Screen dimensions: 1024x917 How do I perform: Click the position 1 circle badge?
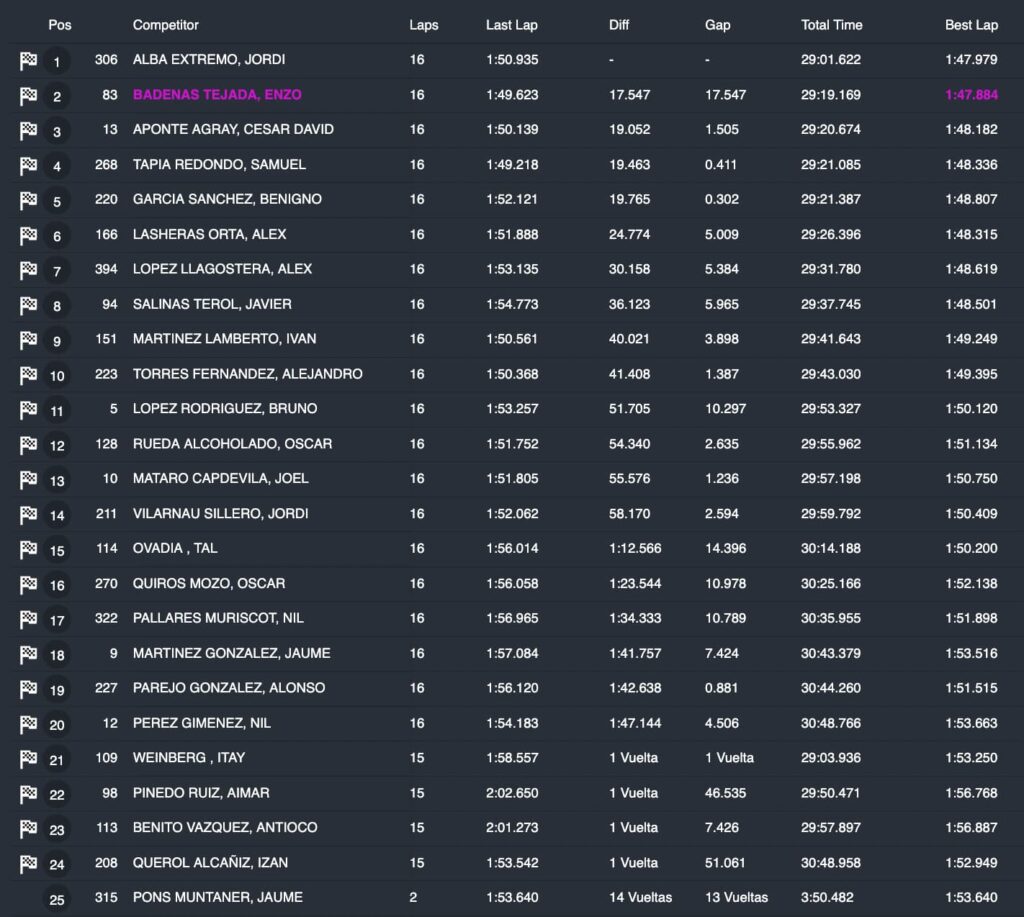tap(57, 62)
